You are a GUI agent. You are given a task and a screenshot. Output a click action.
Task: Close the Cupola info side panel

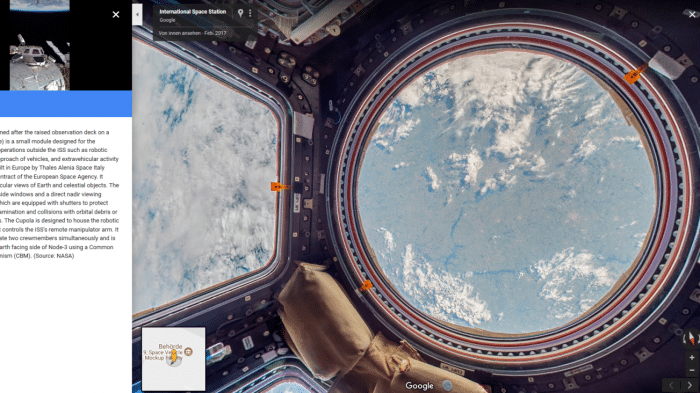tap(116, 15)
